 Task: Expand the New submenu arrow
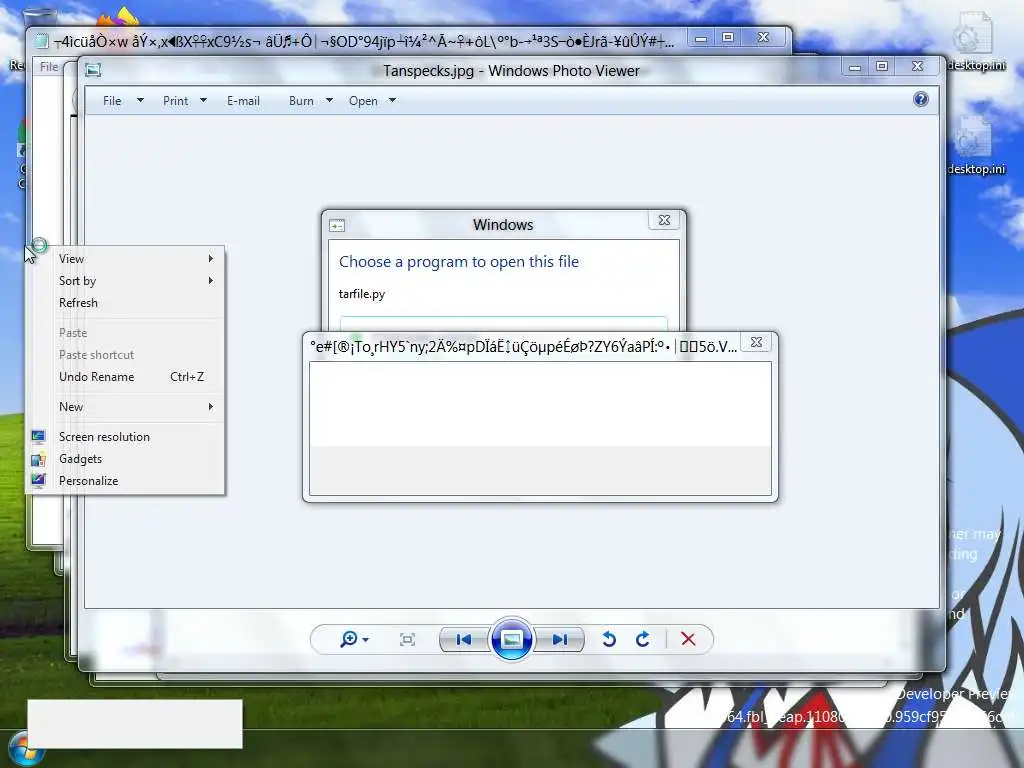(x=211, y=407)
